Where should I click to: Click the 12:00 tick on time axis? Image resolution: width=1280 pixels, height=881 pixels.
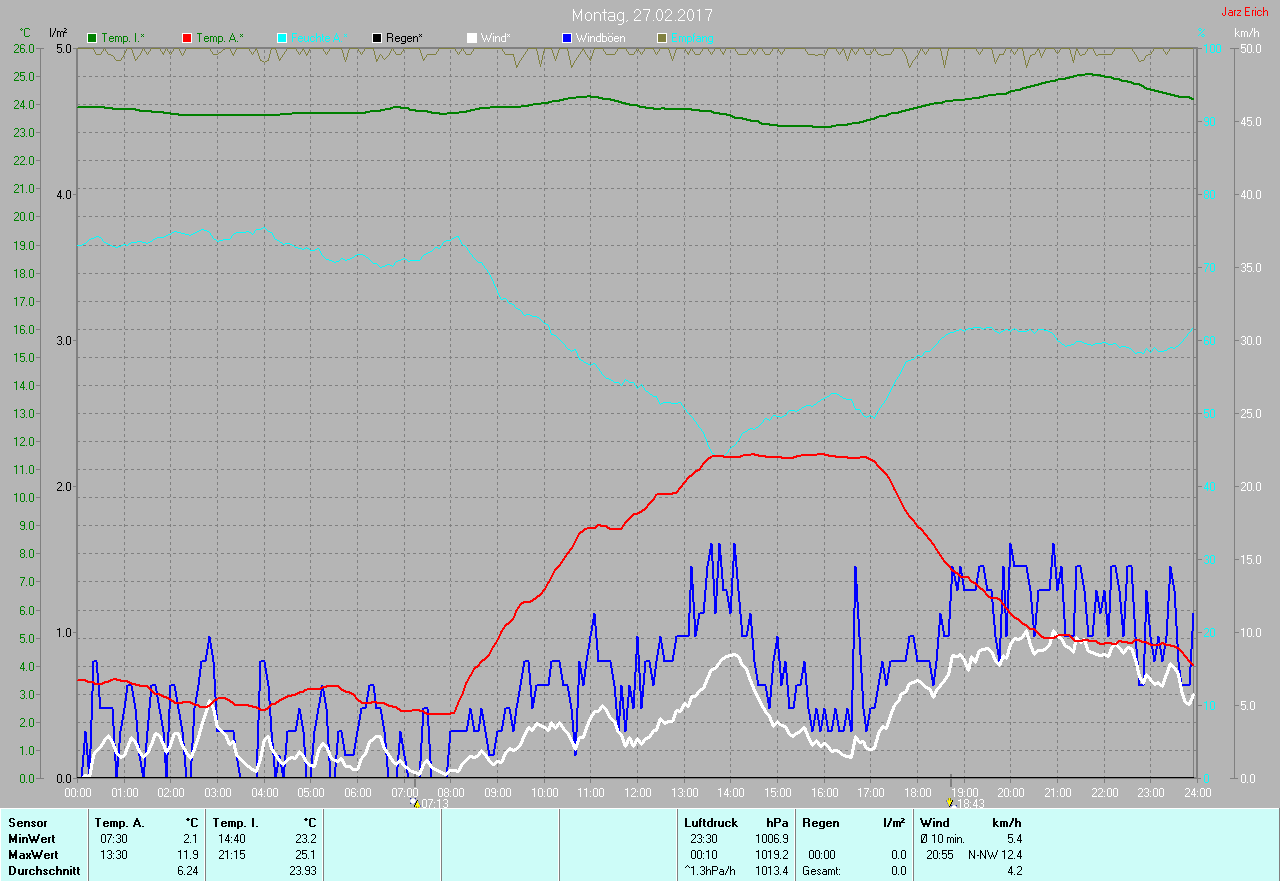637,793
